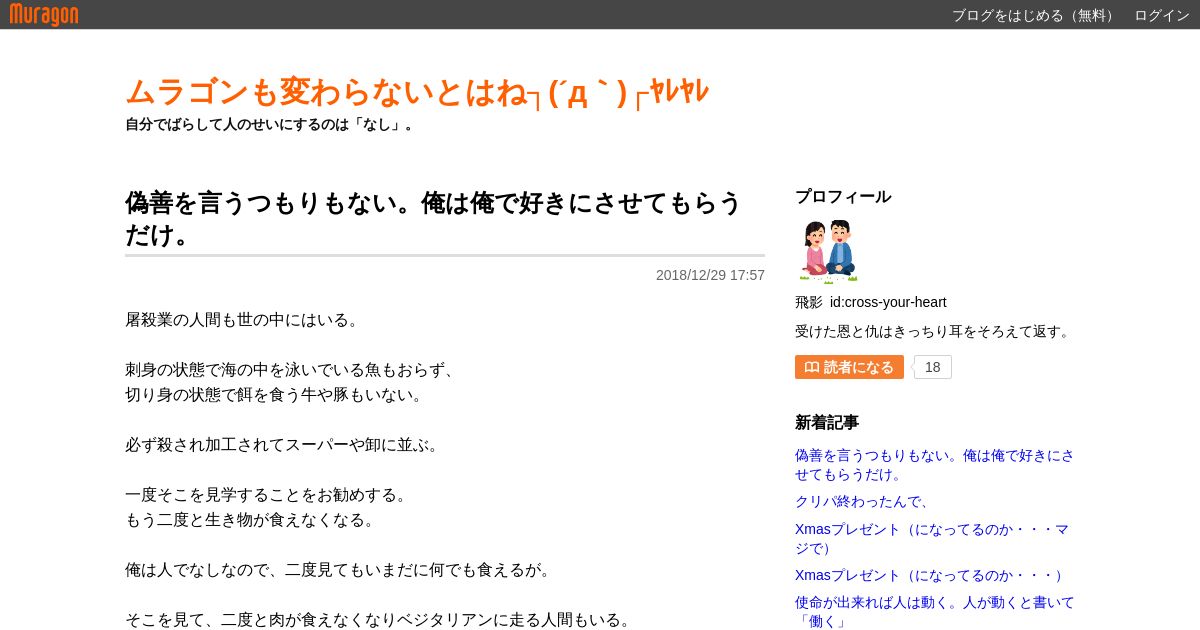Screen dimensions: 1200x630
Task: Click the line 必ず殺され加工されてスーパーや卸に並ぶ
Action: pos(284,444)
